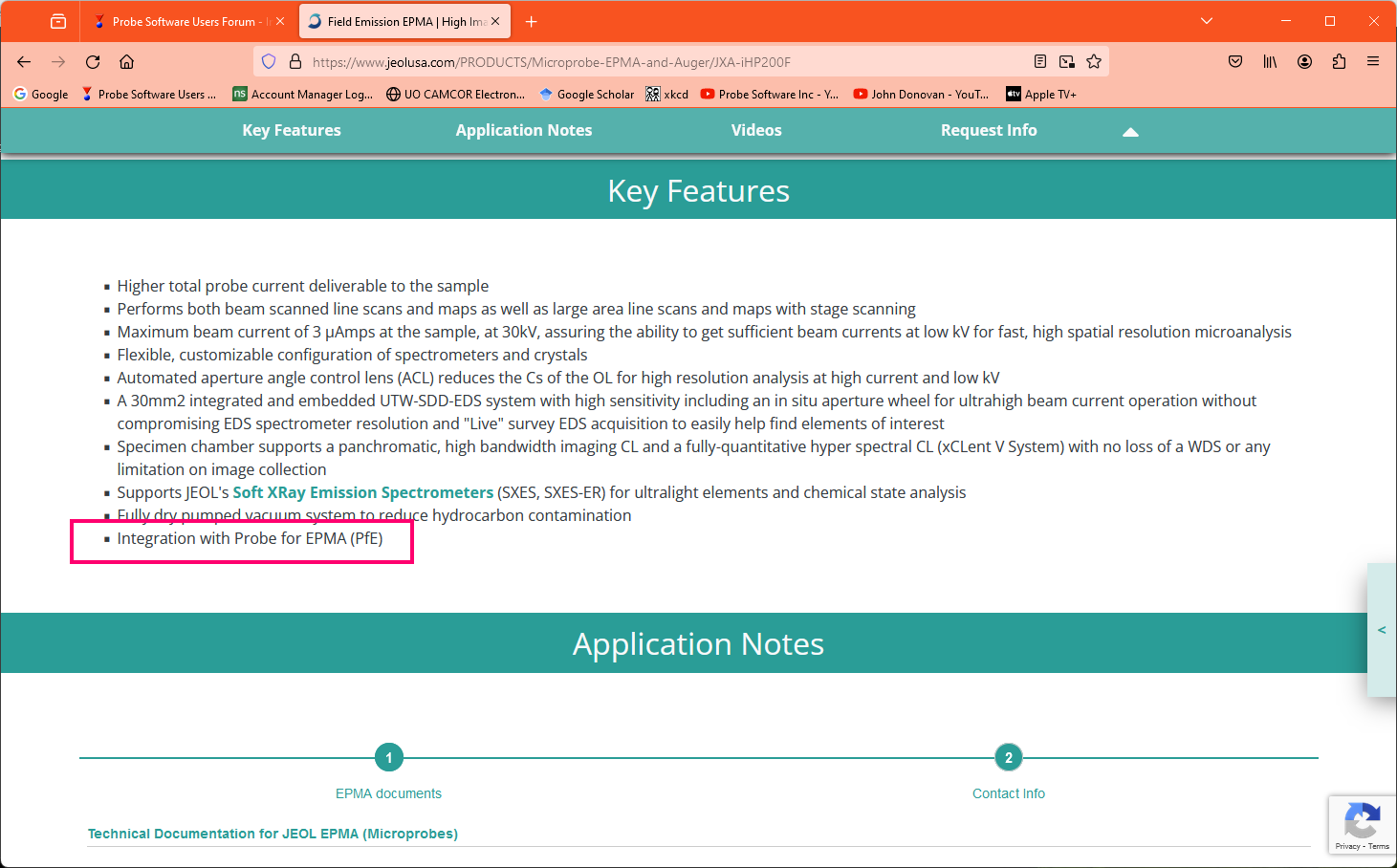Save page to Pocket icon

(x=1235, y=62)
